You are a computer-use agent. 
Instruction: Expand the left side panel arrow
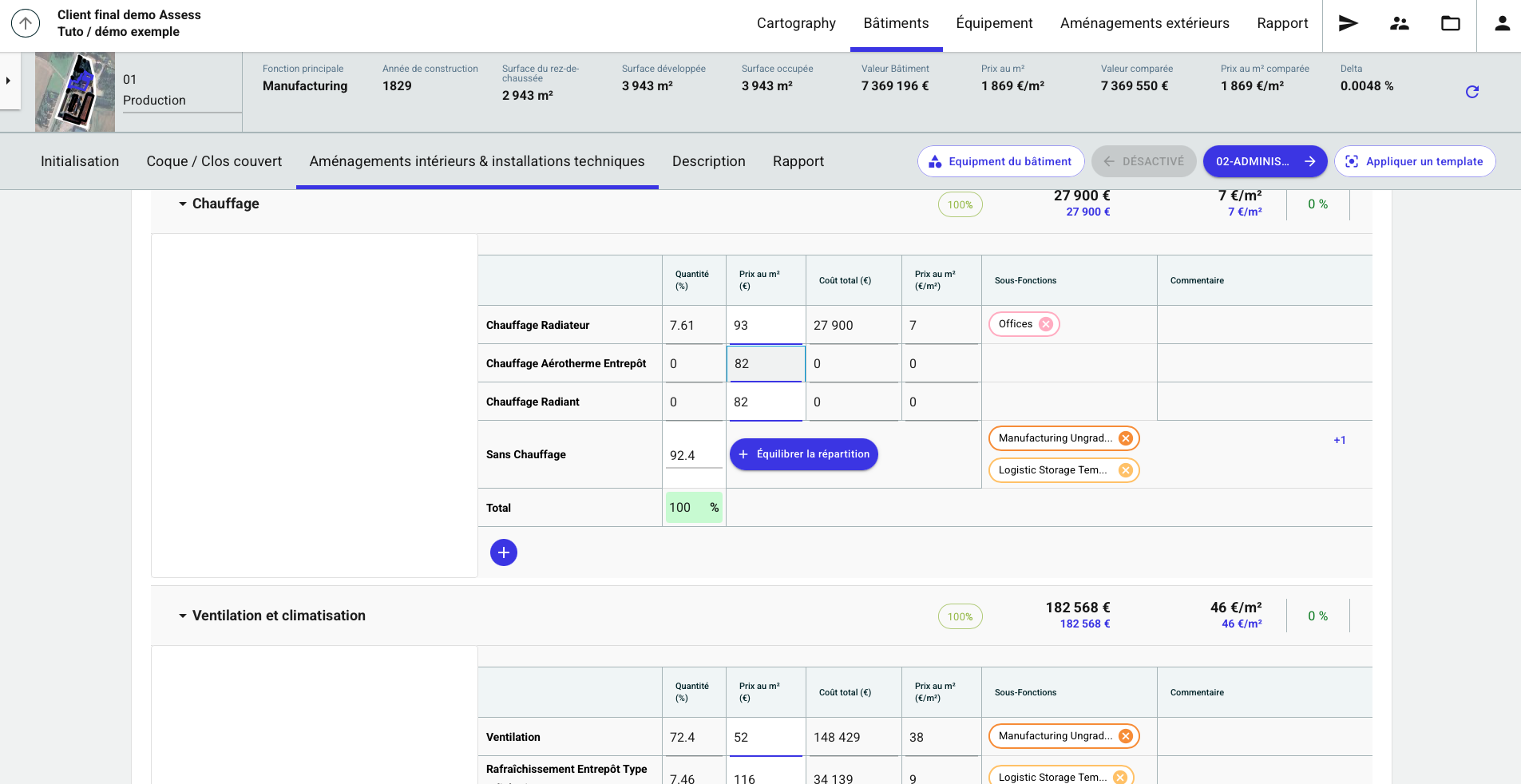tap(9, 81)
